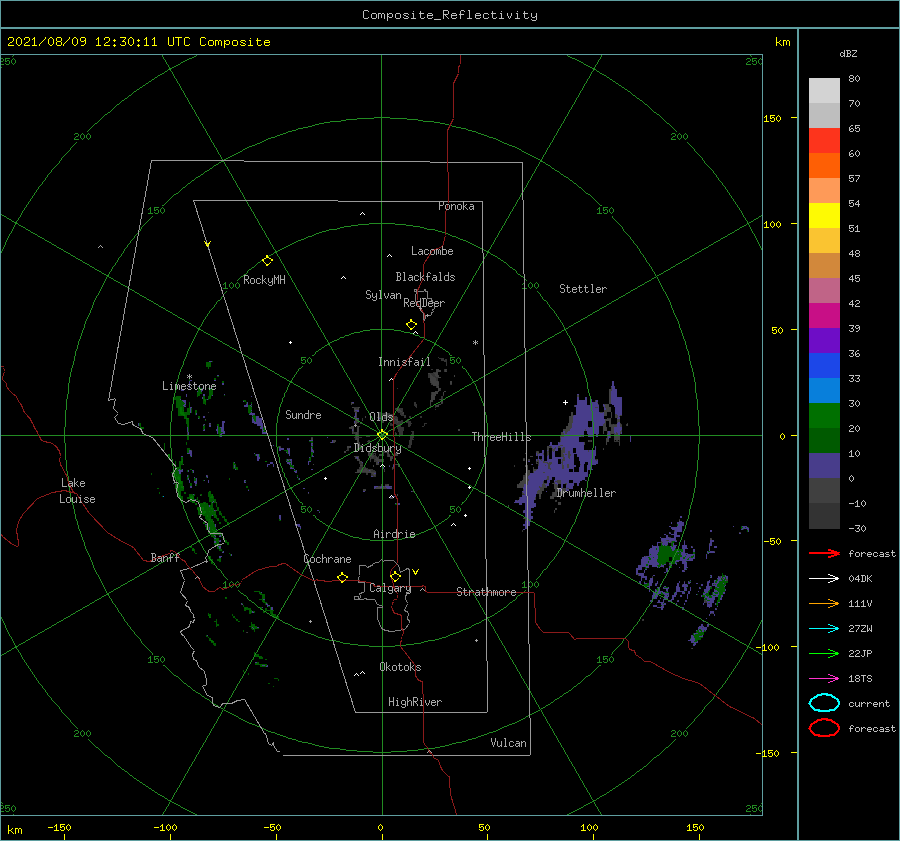The width and height of the screenshot is (900, 841).
Task: Click the dBZ legend heading
Action: (x=848, y=53)
